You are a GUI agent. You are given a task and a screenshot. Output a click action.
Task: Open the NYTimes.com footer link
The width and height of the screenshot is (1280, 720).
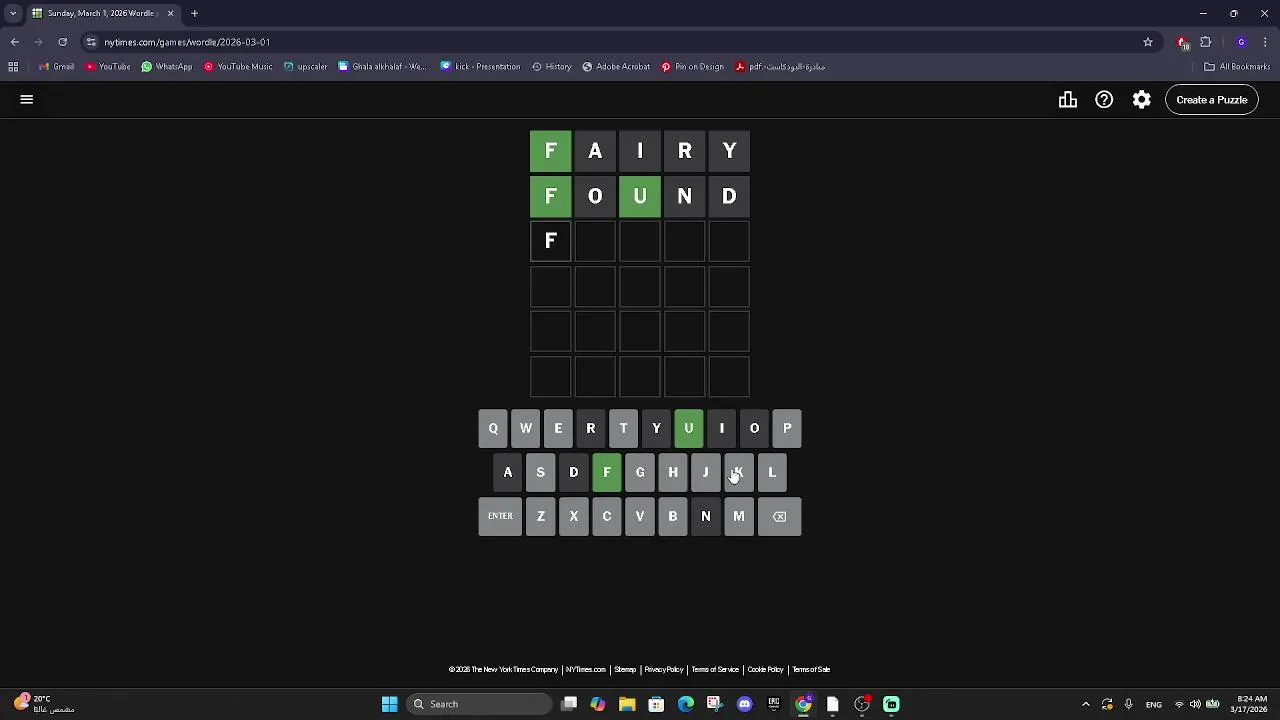[585, 670]
